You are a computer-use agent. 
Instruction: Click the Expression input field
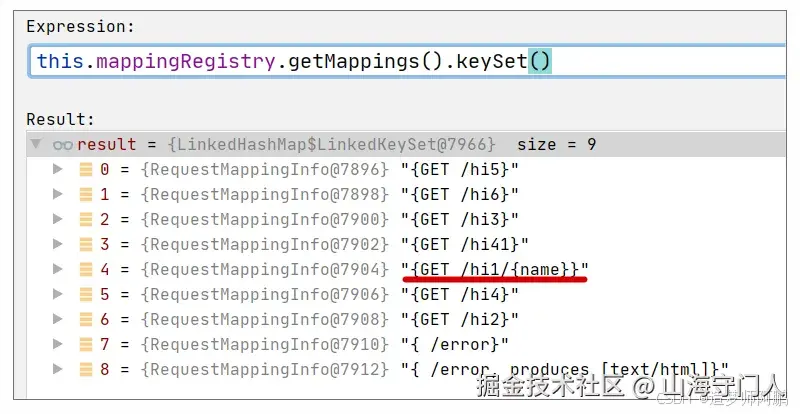pyautogui.click(x=407, y=61)
